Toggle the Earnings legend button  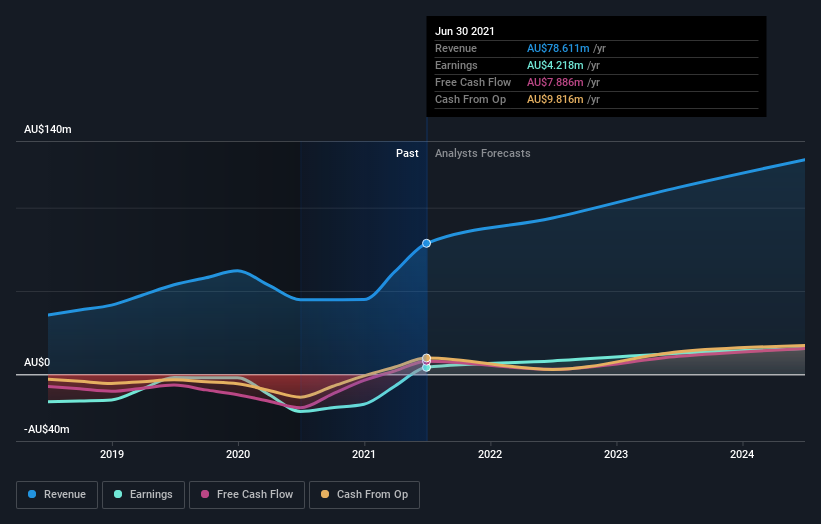(x=143, y=495)
